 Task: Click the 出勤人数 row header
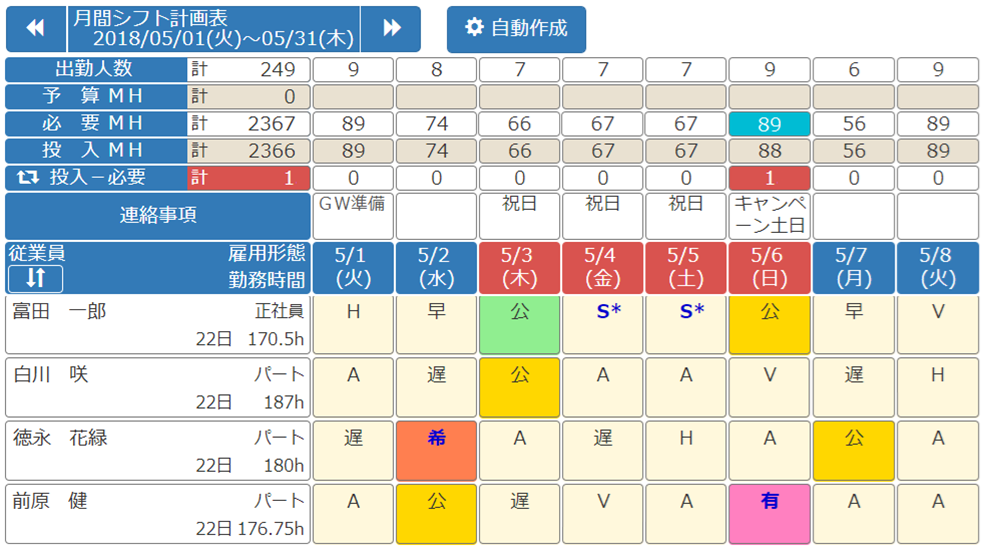point(96,69)
